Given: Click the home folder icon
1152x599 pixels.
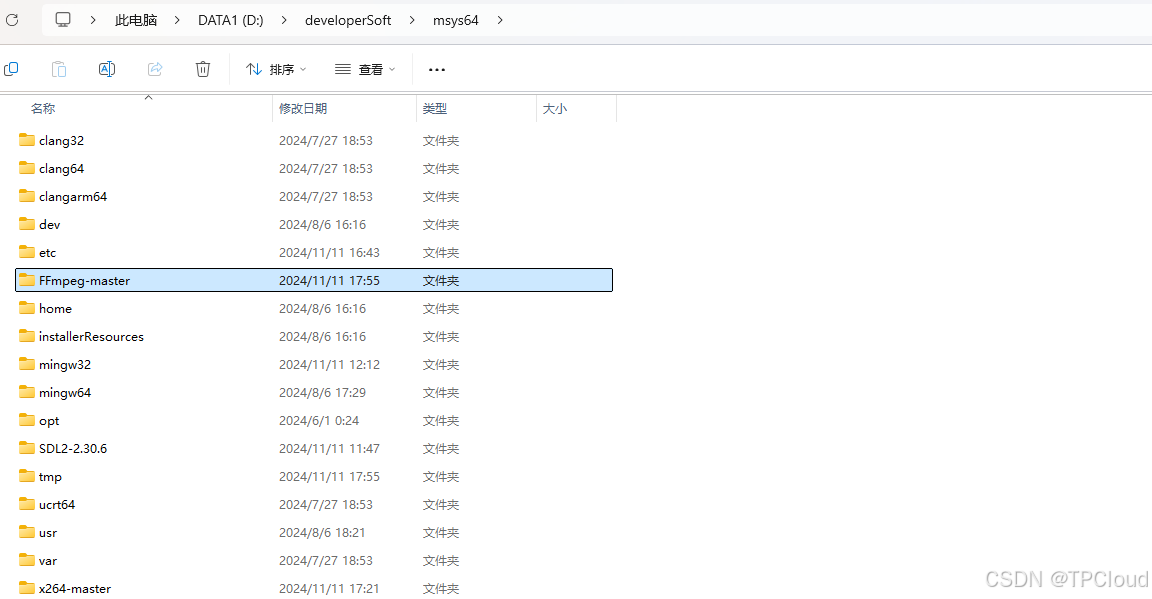Looking at the screenshot, I should tap(27, 307).
